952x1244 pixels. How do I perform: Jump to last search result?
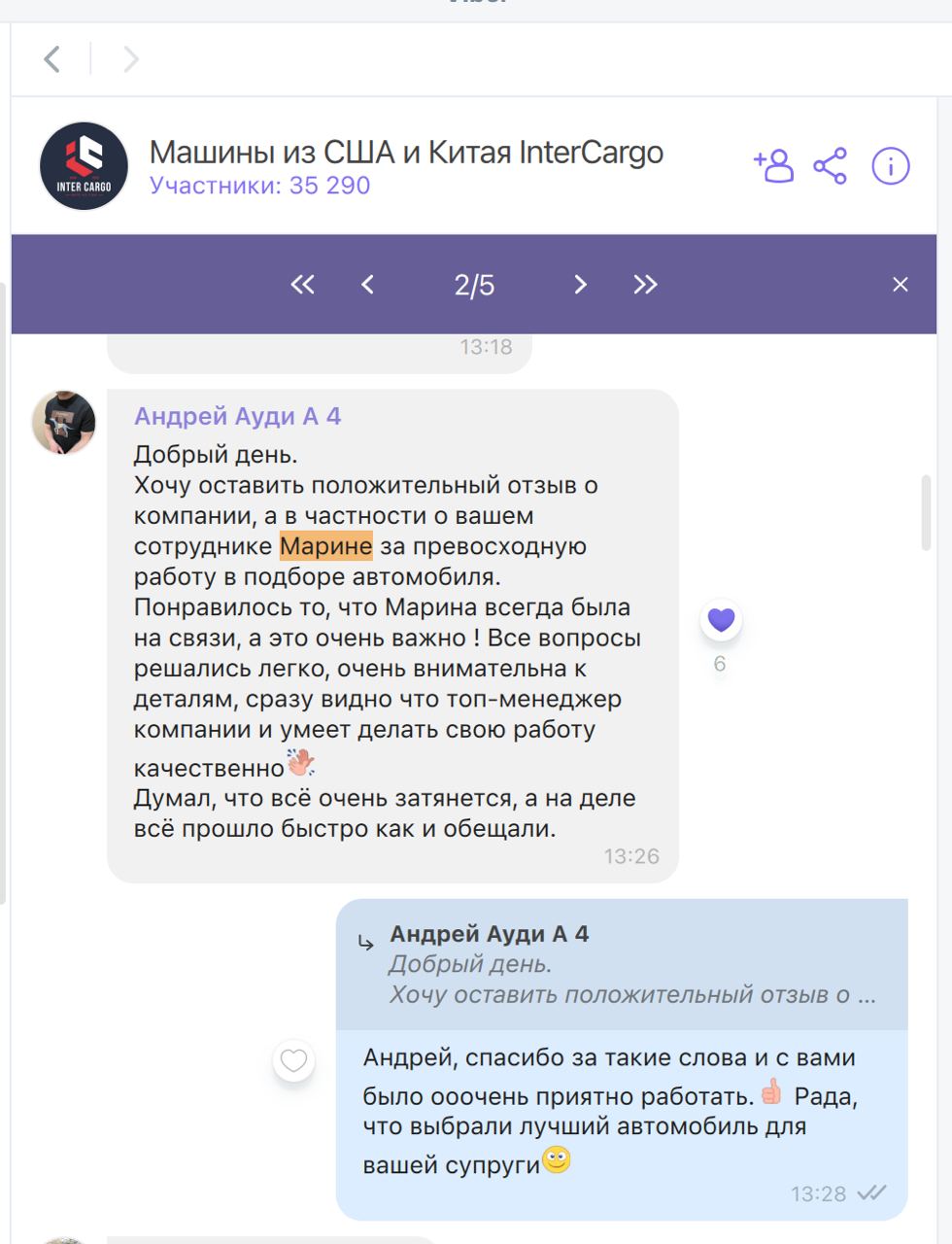pos(645,284)
